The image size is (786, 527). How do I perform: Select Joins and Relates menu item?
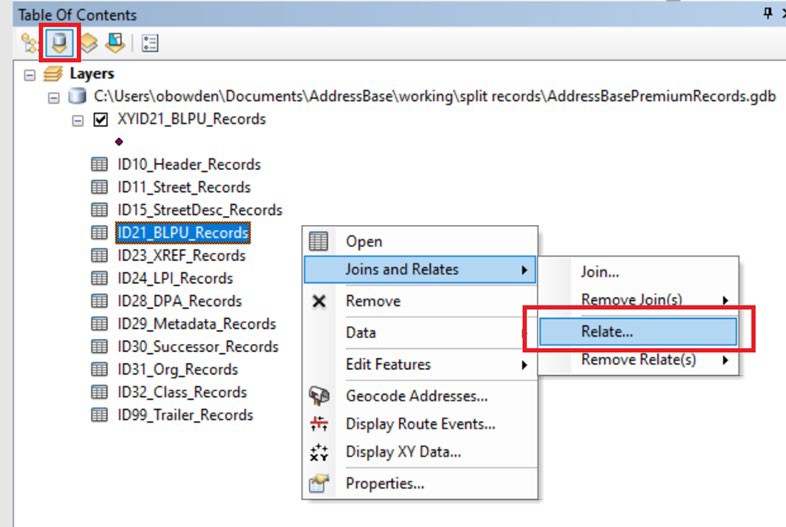(420, 269)
